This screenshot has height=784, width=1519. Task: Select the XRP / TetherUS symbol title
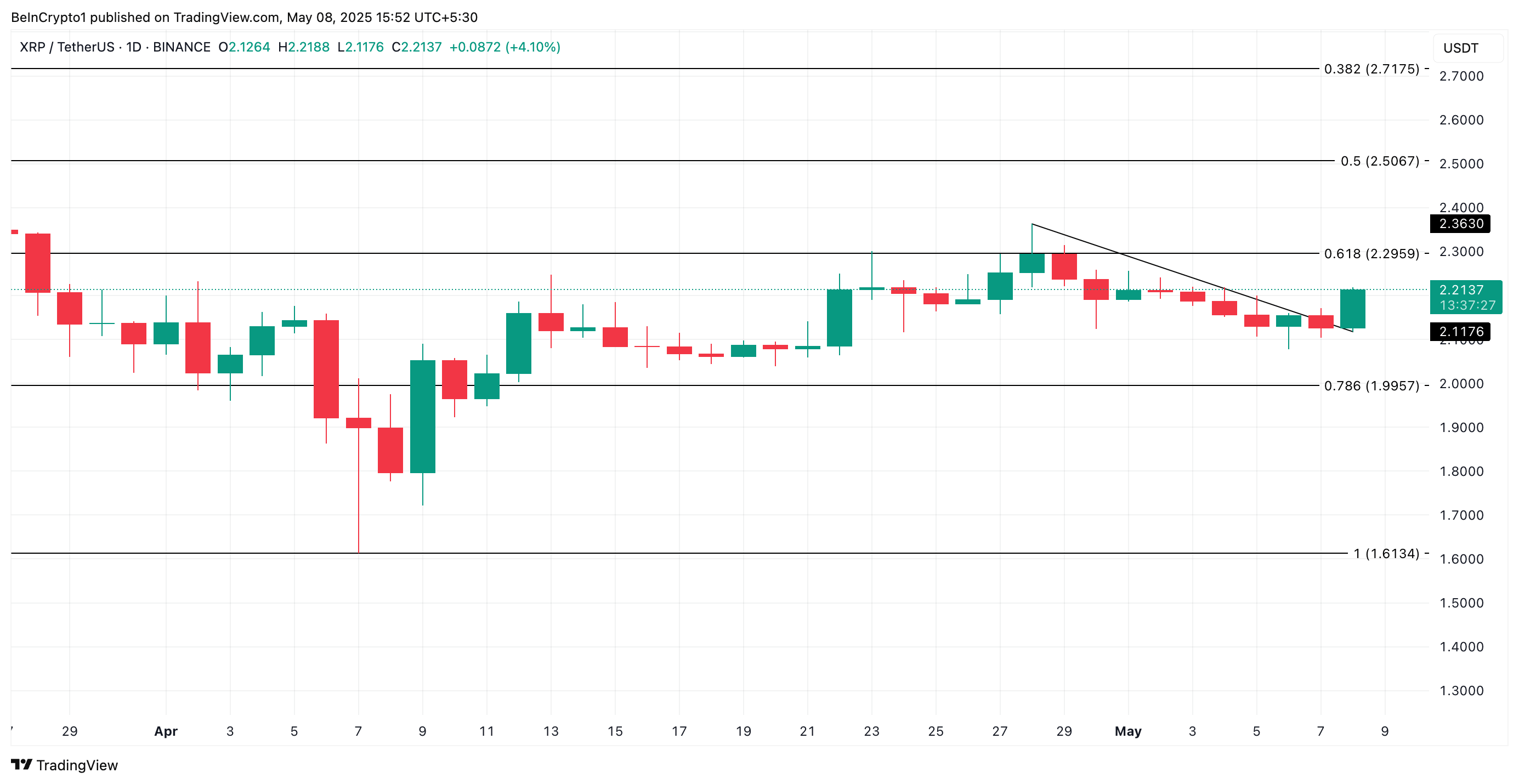tap(67, 47)
